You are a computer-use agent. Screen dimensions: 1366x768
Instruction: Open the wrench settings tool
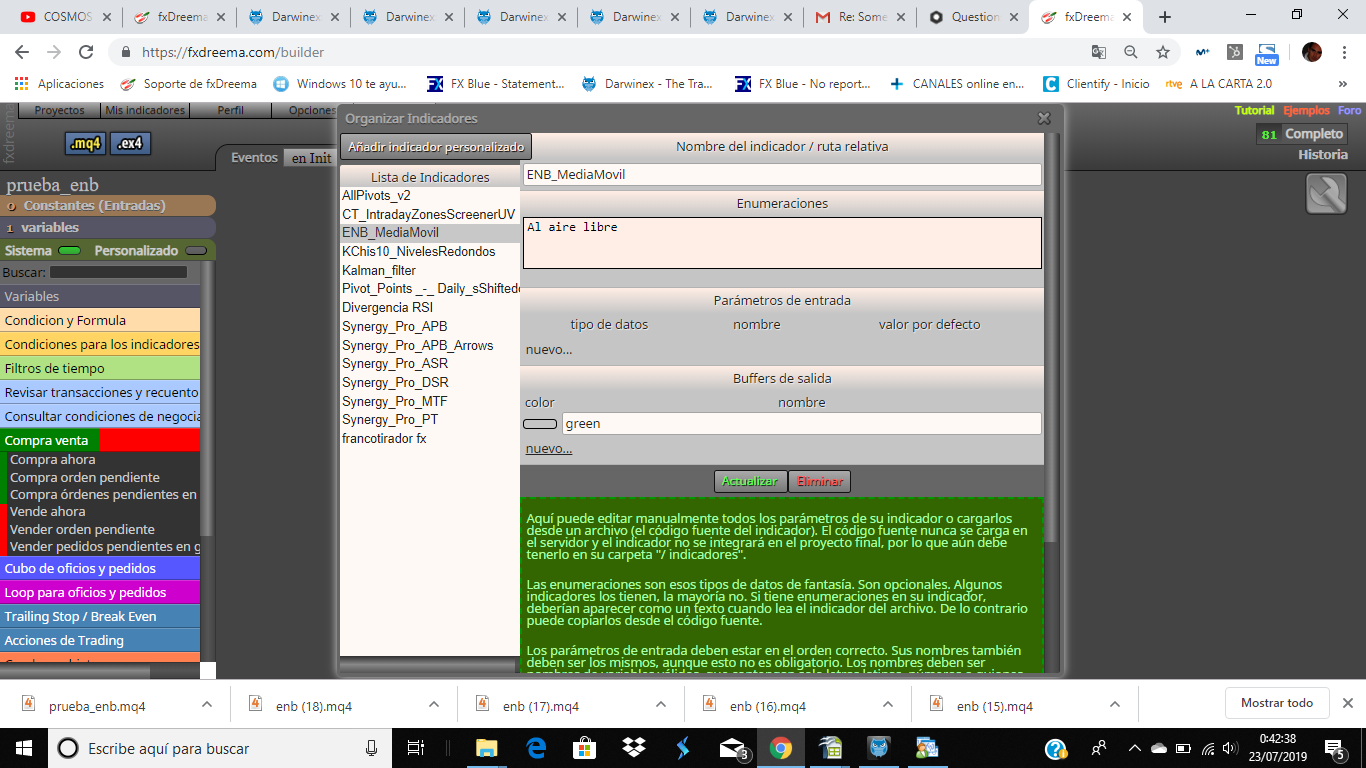(1326, 194)
